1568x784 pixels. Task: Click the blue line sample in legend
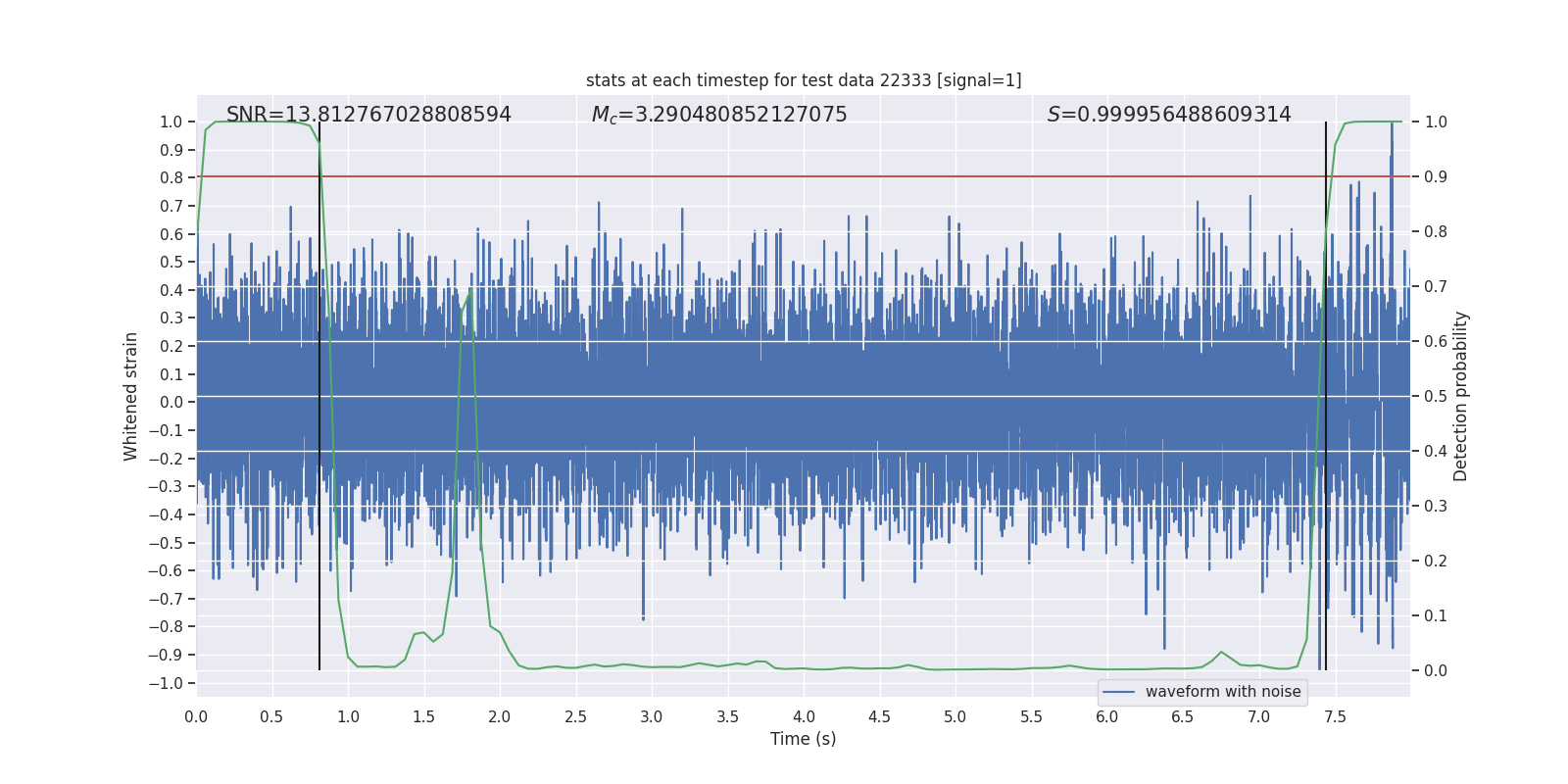1118,692
